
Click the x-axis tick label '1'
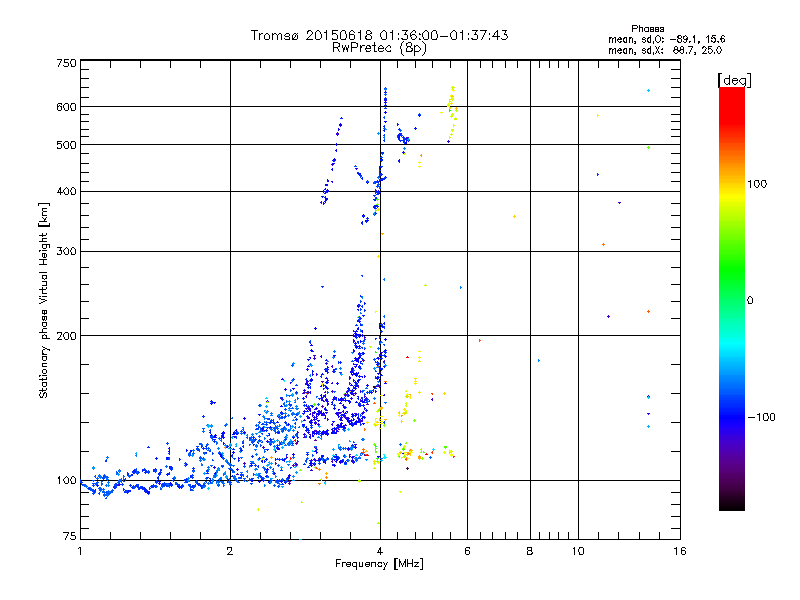click(x=80, y=551)
